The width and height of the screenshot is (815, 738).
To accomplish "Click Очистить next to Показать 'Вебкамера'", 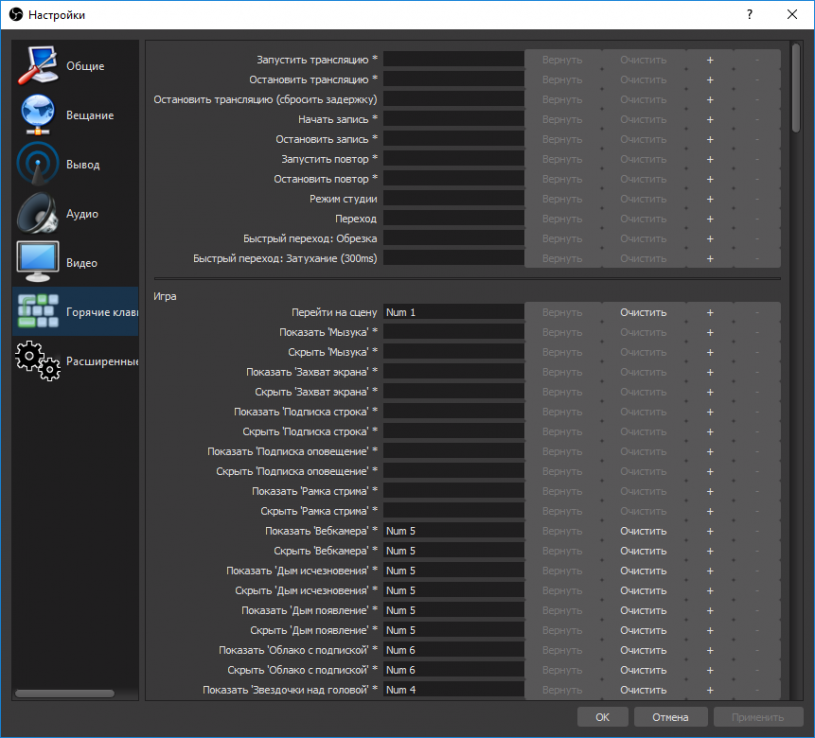I will coord(643,531).
